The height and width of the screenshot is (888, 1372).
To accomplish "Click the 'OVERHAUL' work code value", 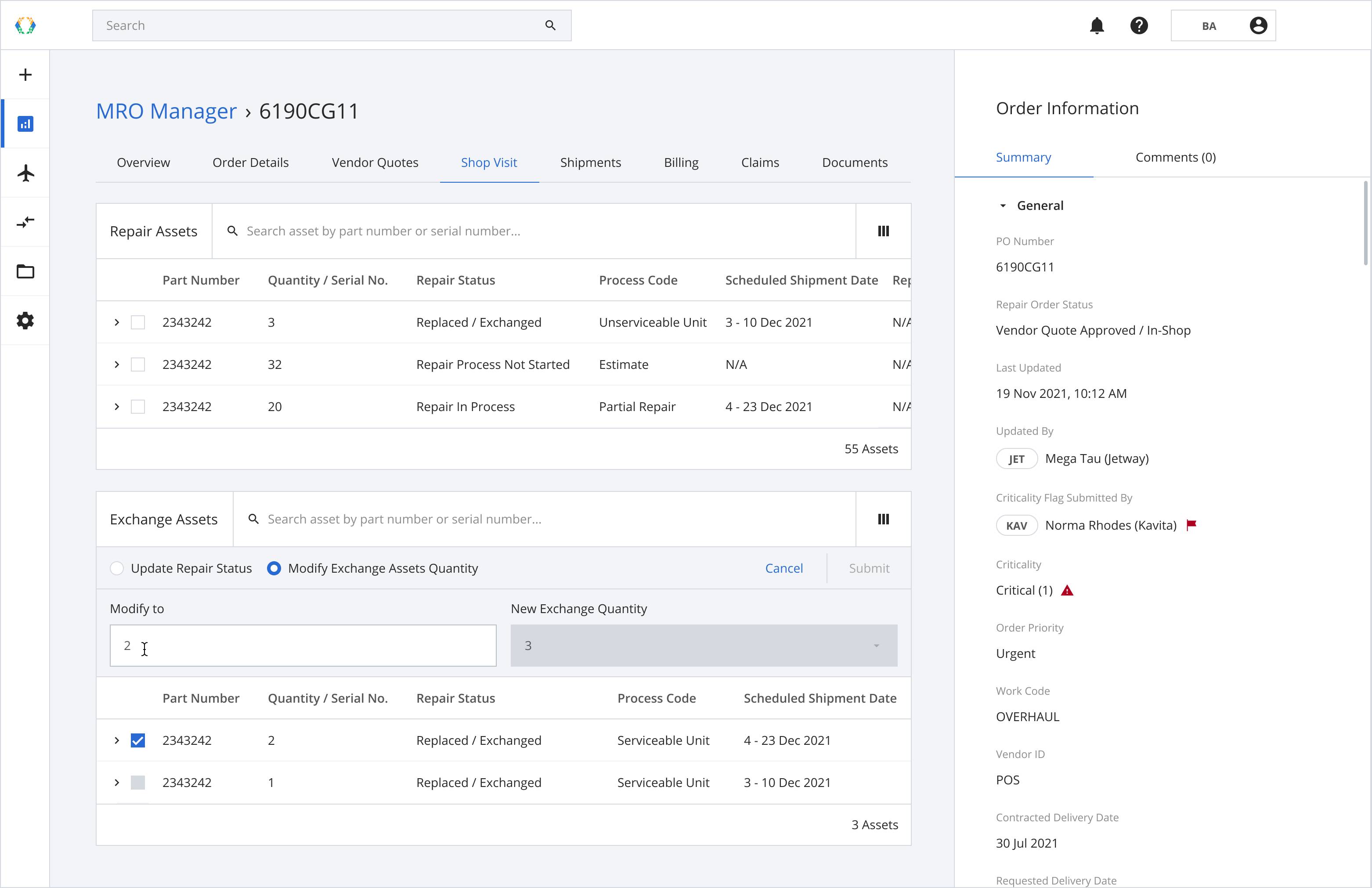I will 1027,717.
